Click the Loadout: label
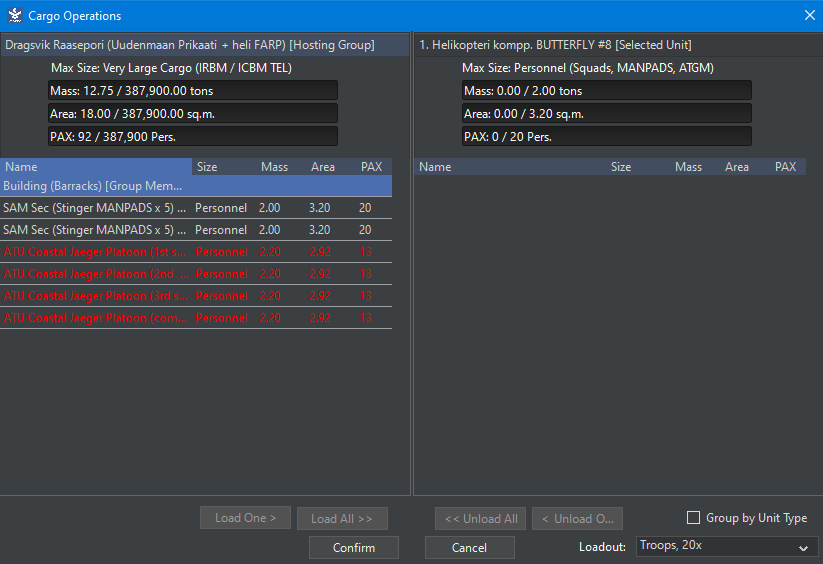 coord(602,547)
